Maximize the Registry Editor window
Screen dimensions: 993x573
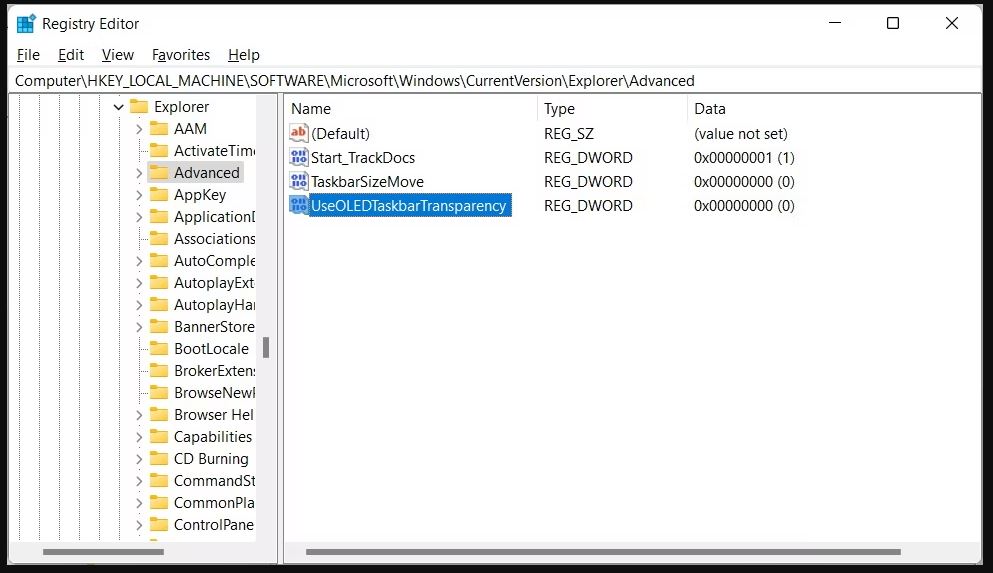click(893, 23)
